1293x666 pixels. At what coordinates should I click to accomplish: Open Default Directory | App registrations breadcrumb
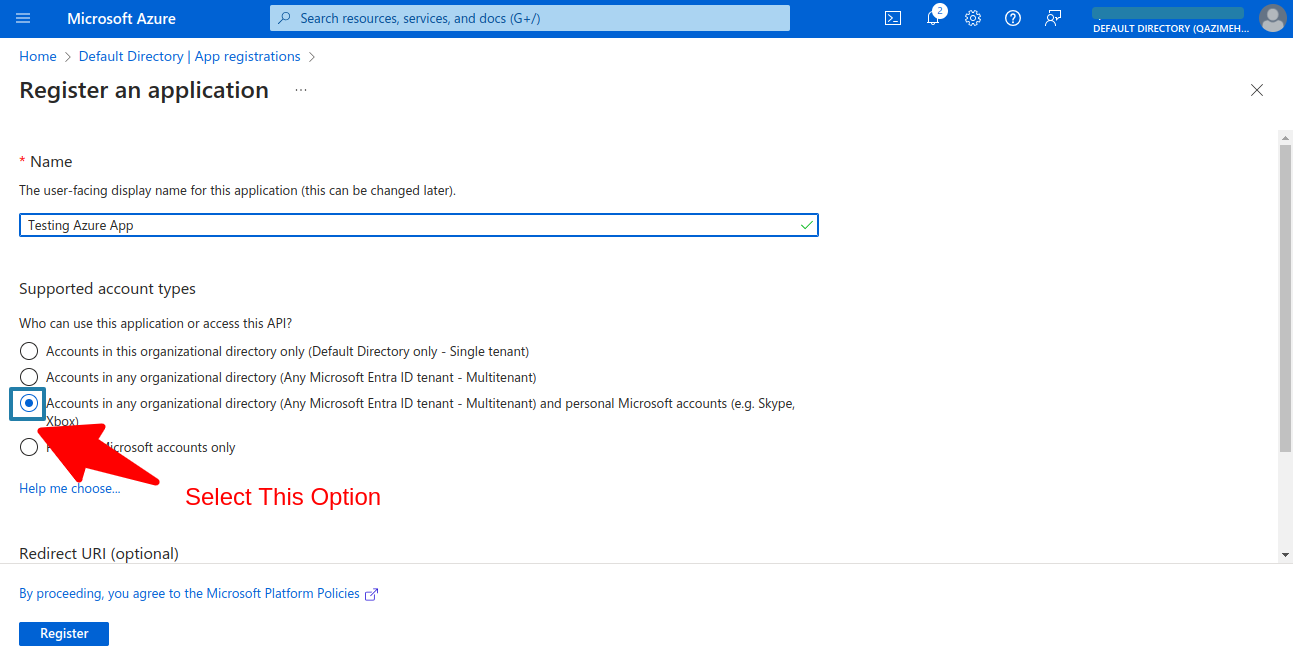(x=190, y=57)
